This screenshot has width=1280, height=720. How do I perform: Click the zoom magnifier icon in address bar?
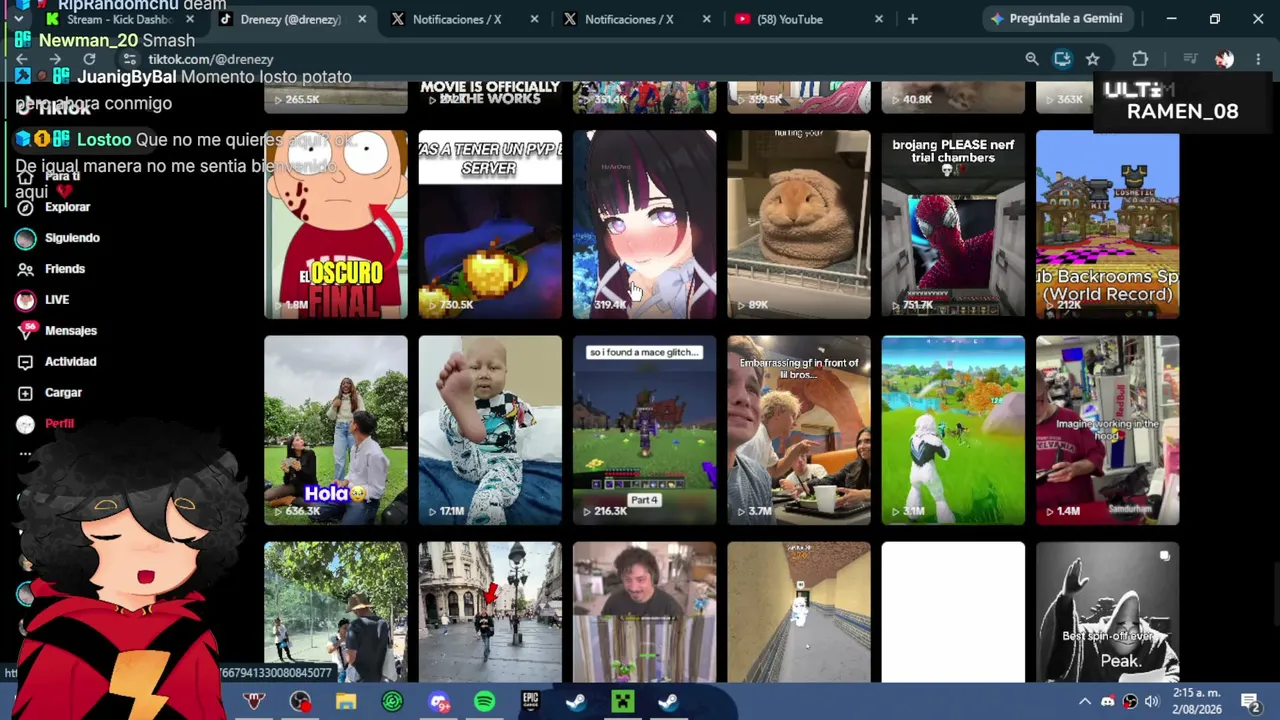(x=1032, y=59)
